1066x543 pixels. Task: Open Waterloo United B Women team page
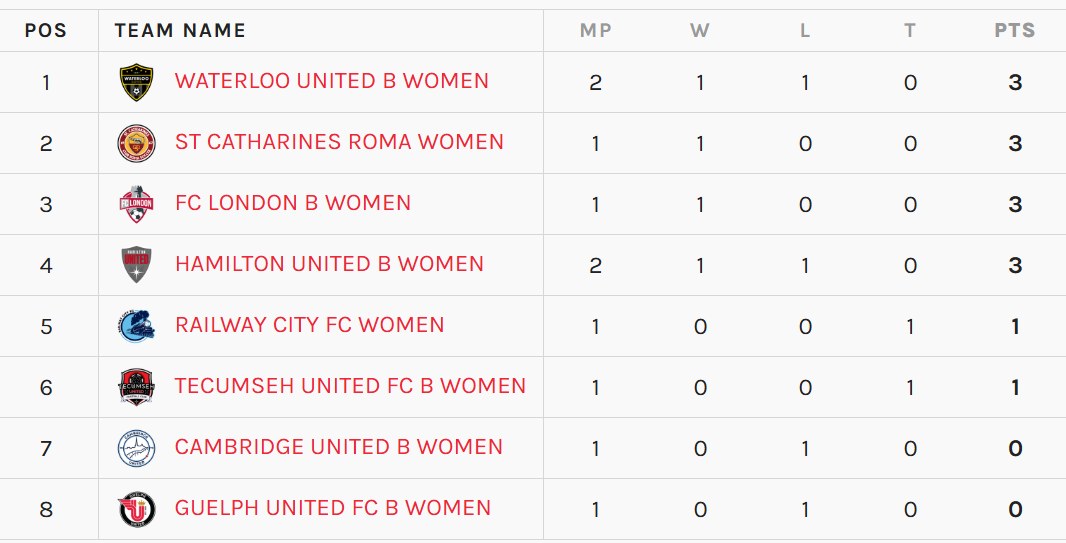[x=332, y=81]
